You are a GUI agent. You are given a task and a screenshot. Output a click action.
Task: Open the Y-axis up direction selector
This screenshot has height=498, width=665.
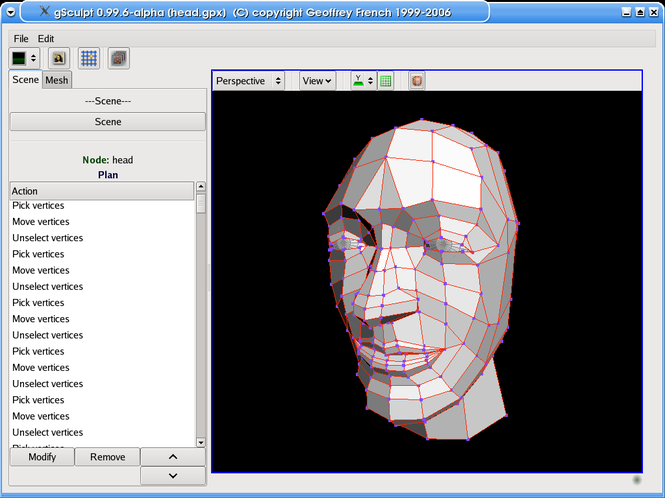click(363, 81)
